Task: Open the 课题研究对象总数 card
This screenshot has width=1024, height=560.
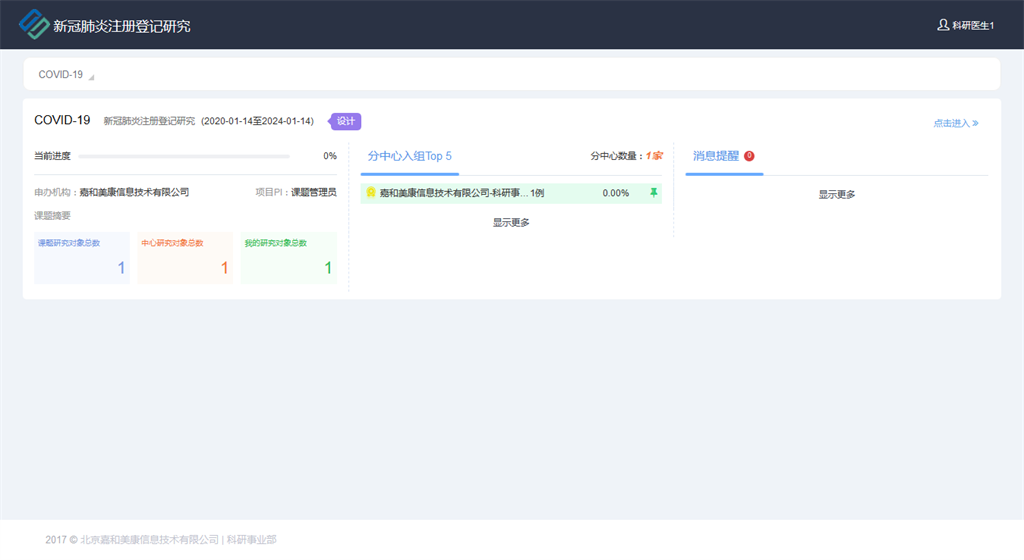Action: [x=82, y=257]
